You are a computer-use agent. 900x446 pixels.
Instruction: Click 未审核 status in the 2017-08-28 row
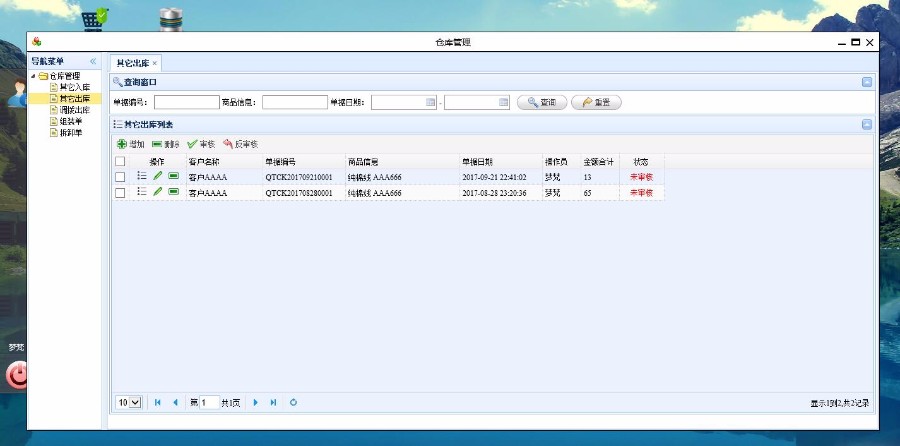tap(641, 193)
